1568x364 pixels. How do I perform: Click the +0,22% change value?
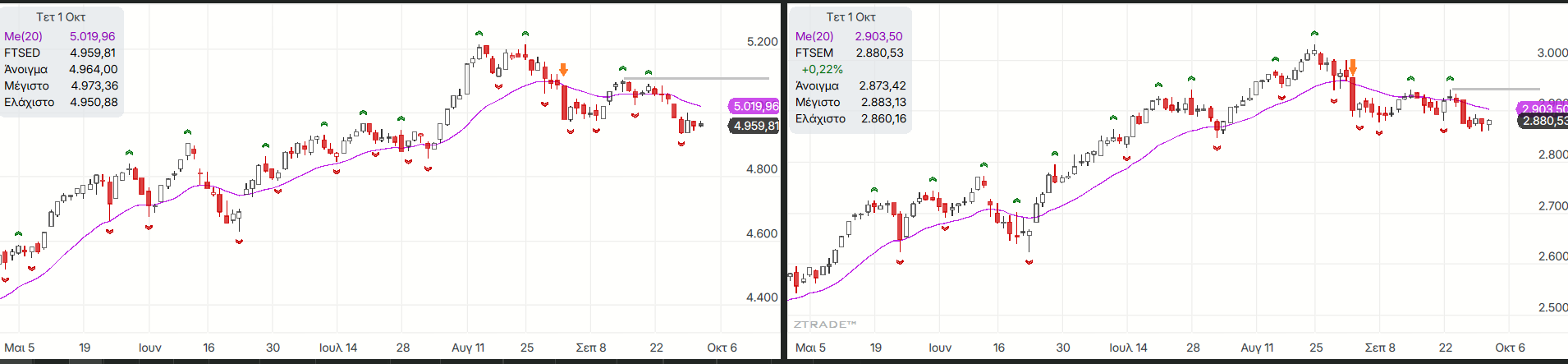[x=822, y=69]
